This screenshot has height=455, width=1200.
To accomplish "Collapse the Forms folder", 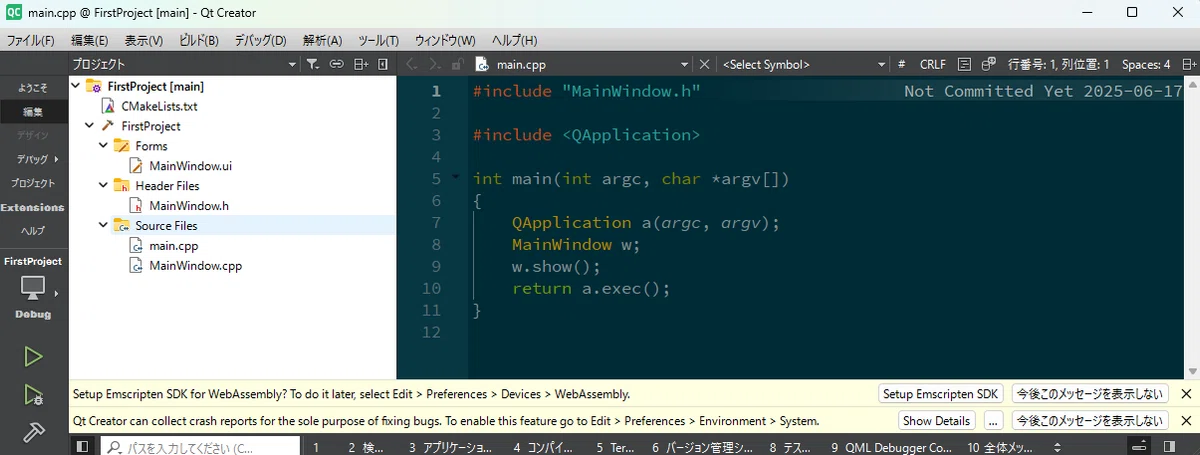I will pos(104,146).
